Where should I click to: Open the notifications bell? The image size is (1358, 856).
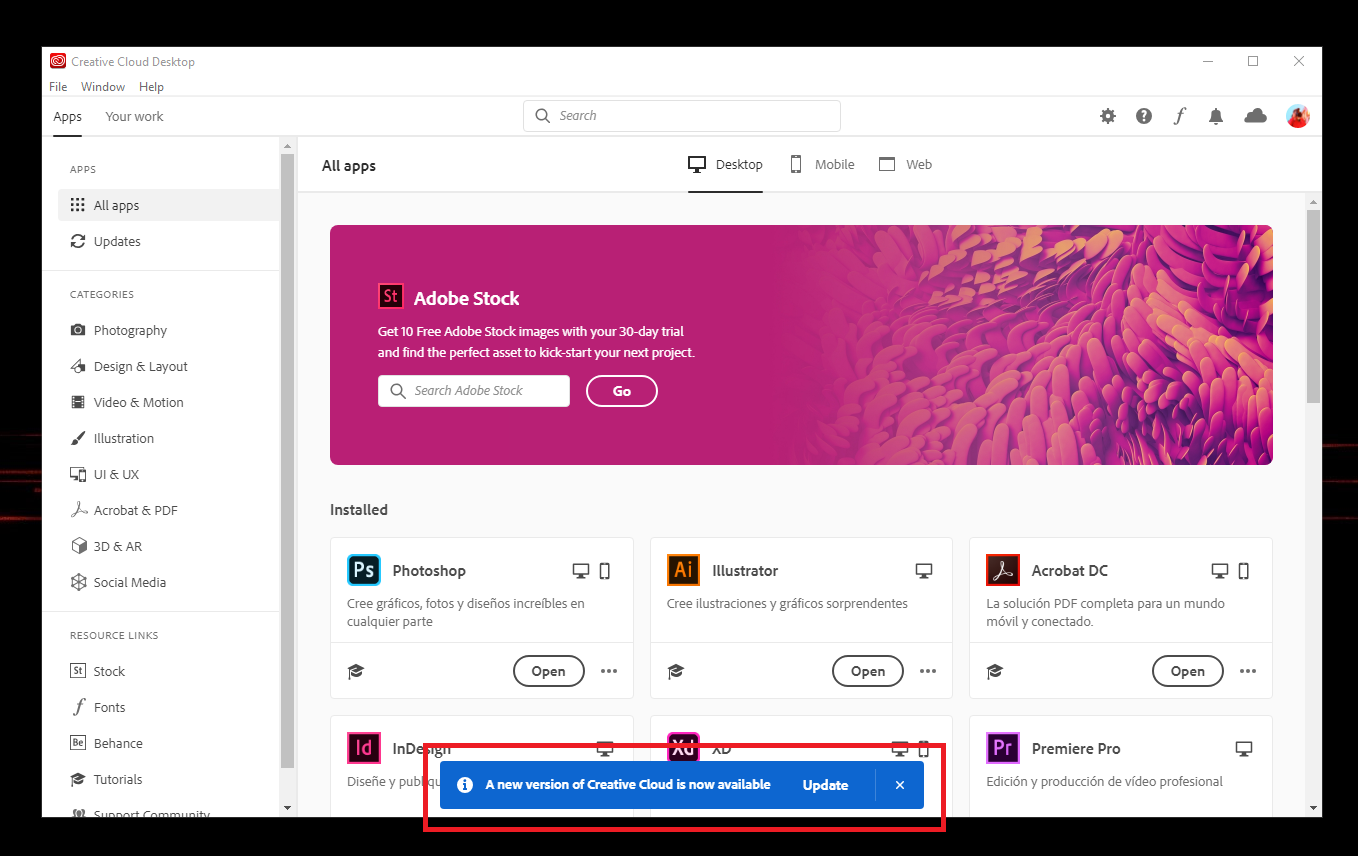(x=1215, y=116)
